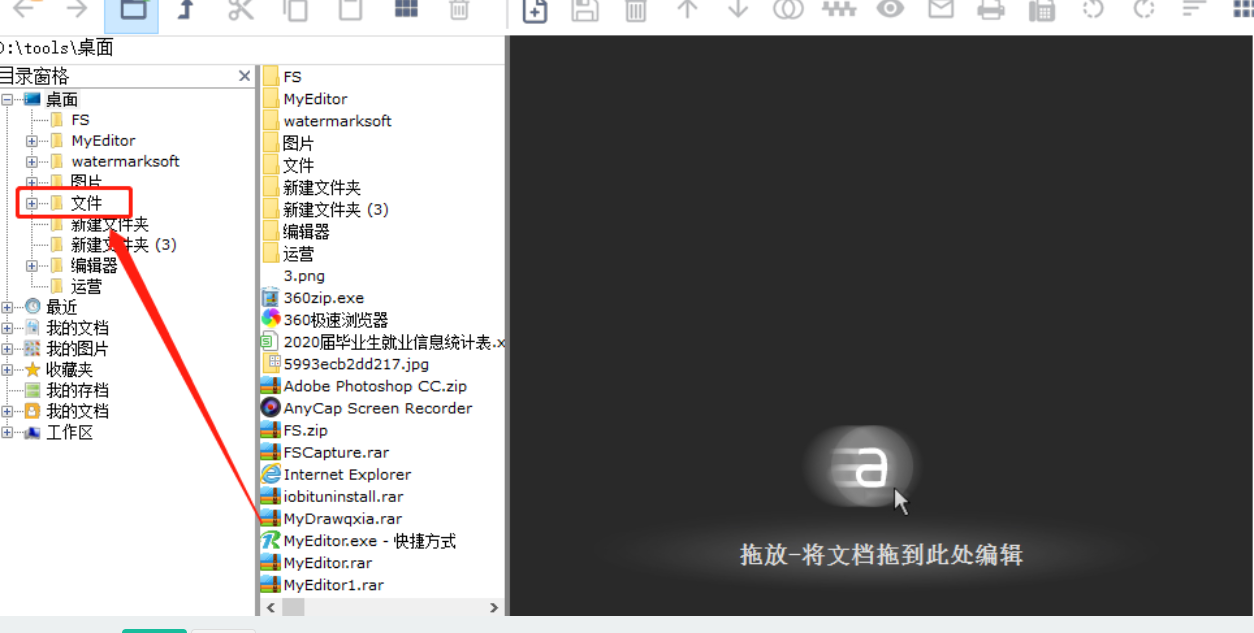Select MyEditor.exe - 快捷方式 entry

point(358,541)
